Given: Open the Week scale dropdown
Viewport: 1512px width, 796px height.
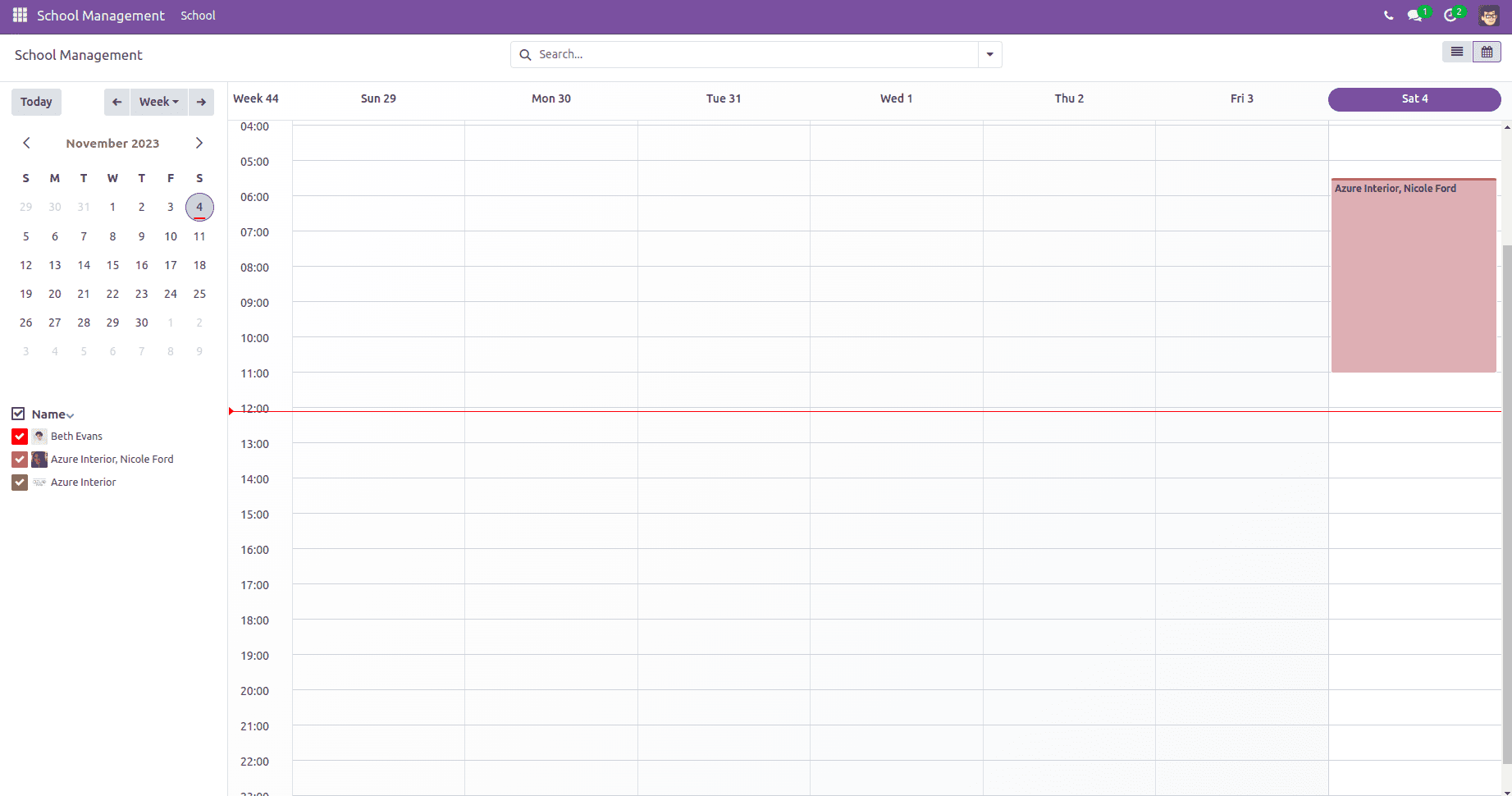Looking at the screenshot, I should [x=159, y=102].
